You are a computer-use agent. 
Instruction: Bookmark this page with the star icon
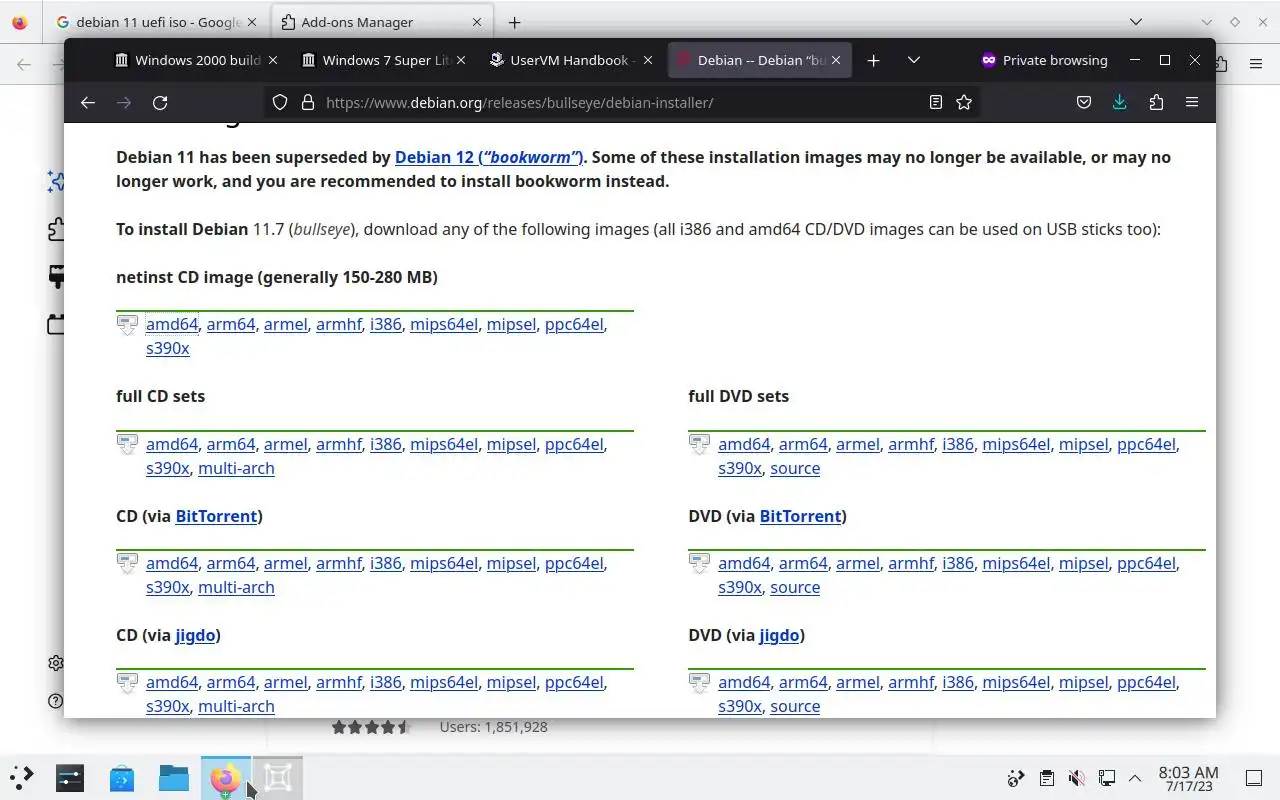pyautogui.click(x=964, y=102)
